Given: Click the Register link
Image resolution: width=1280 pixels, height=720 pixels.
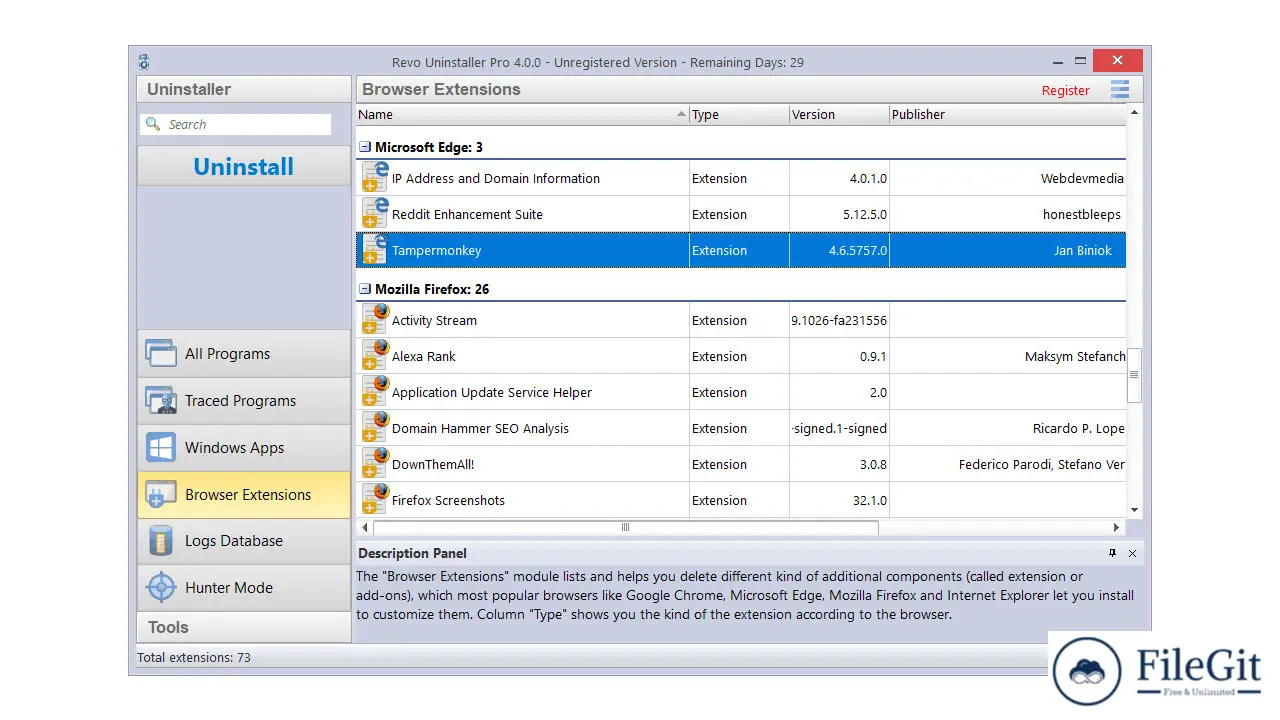Looking at the screenshot, I should tap(1065, 90).
